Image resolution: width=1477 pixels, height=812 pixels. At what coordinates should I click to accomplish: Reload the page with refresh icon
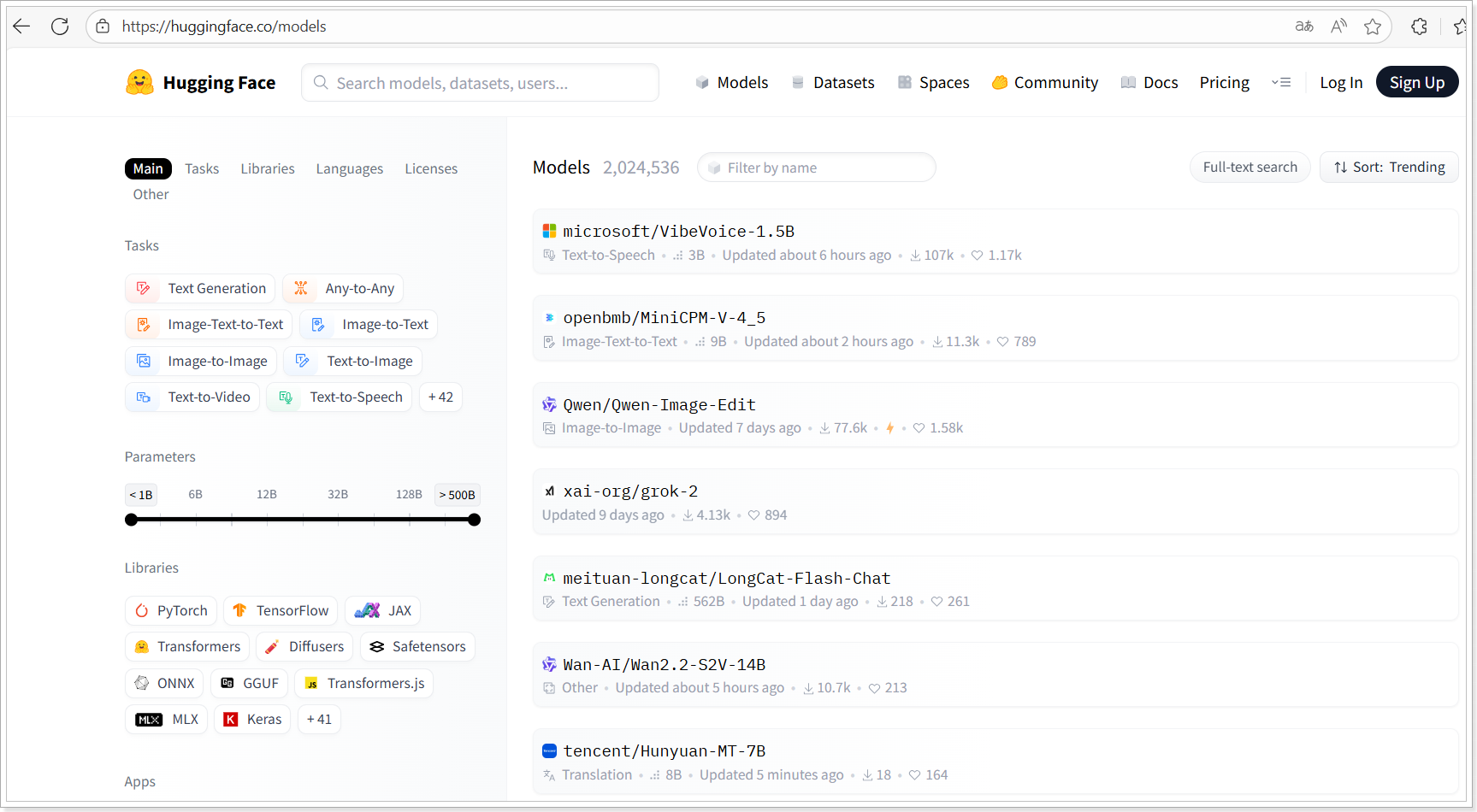point(60,26)
